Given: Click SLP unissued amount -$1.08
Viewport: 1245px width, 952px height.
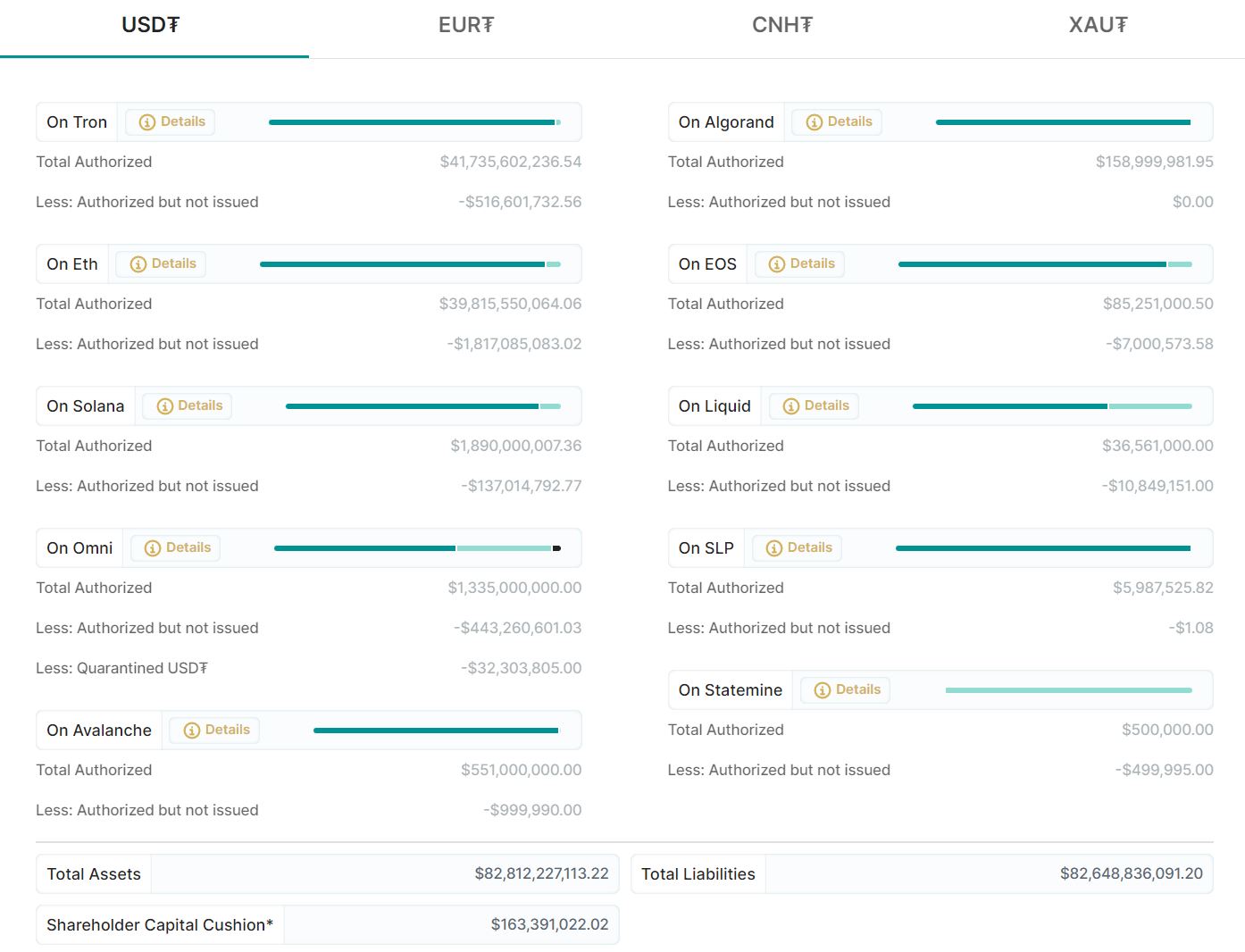Looking at the screenshot, I should click(1191, 628).
